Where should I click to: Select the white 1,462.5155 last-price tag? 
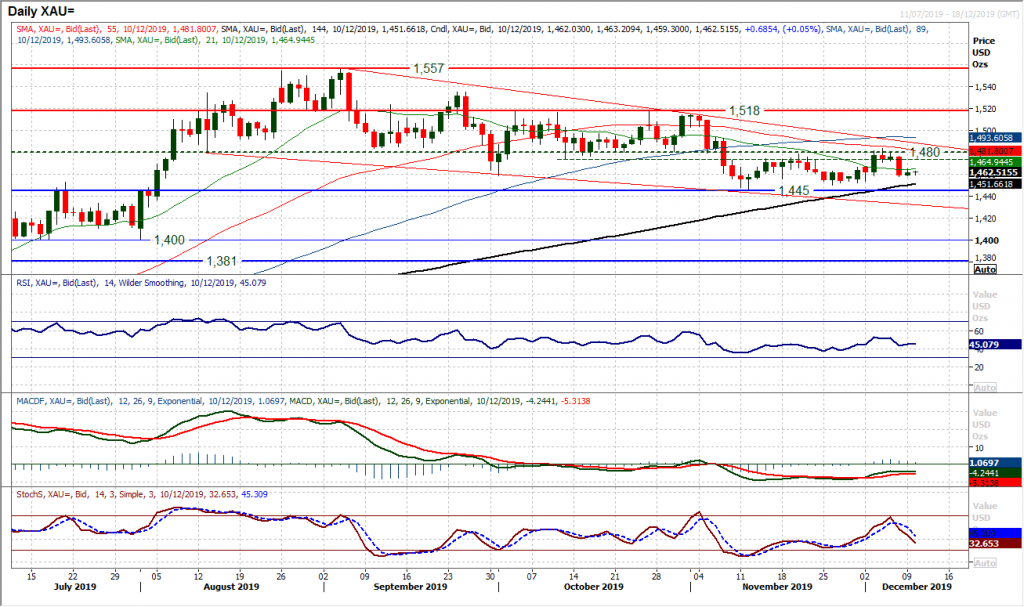click(993, 172)
